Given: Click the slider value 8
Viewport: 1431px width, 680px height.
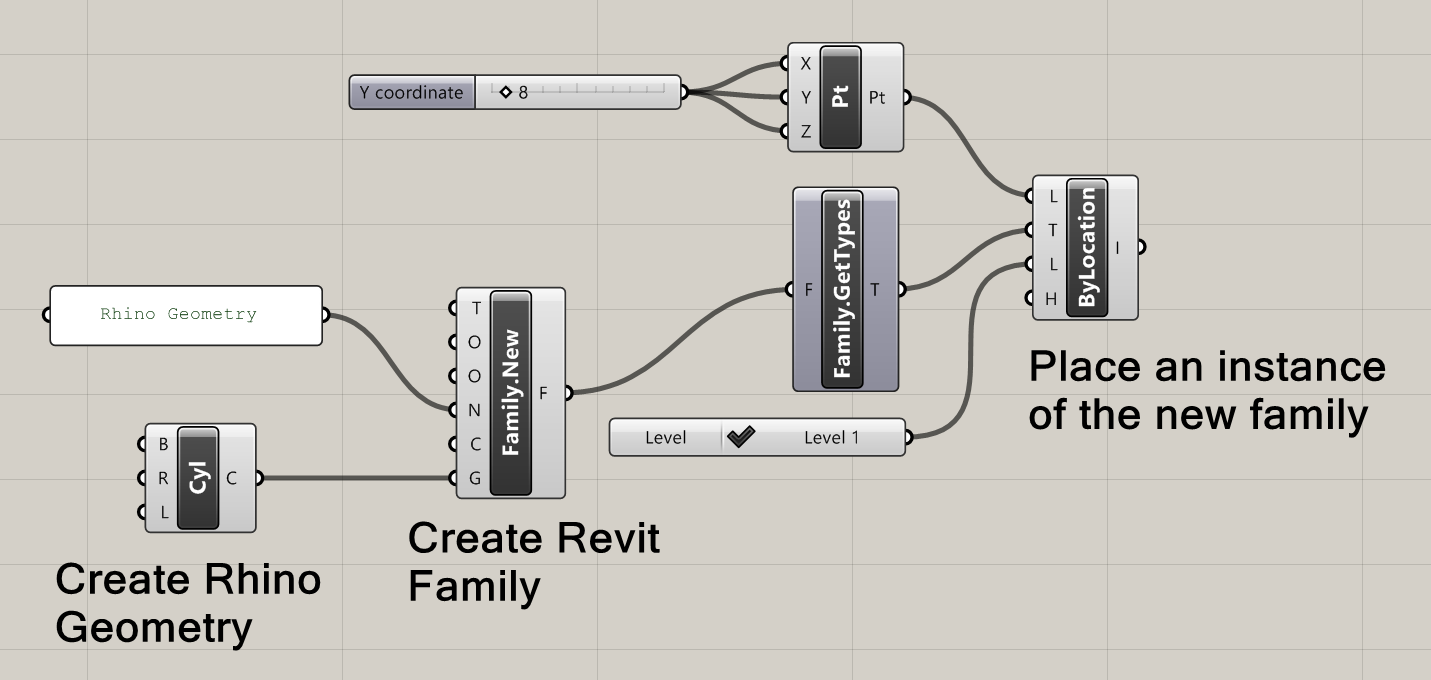Looking at the screenshot, I should click(523, 92).
